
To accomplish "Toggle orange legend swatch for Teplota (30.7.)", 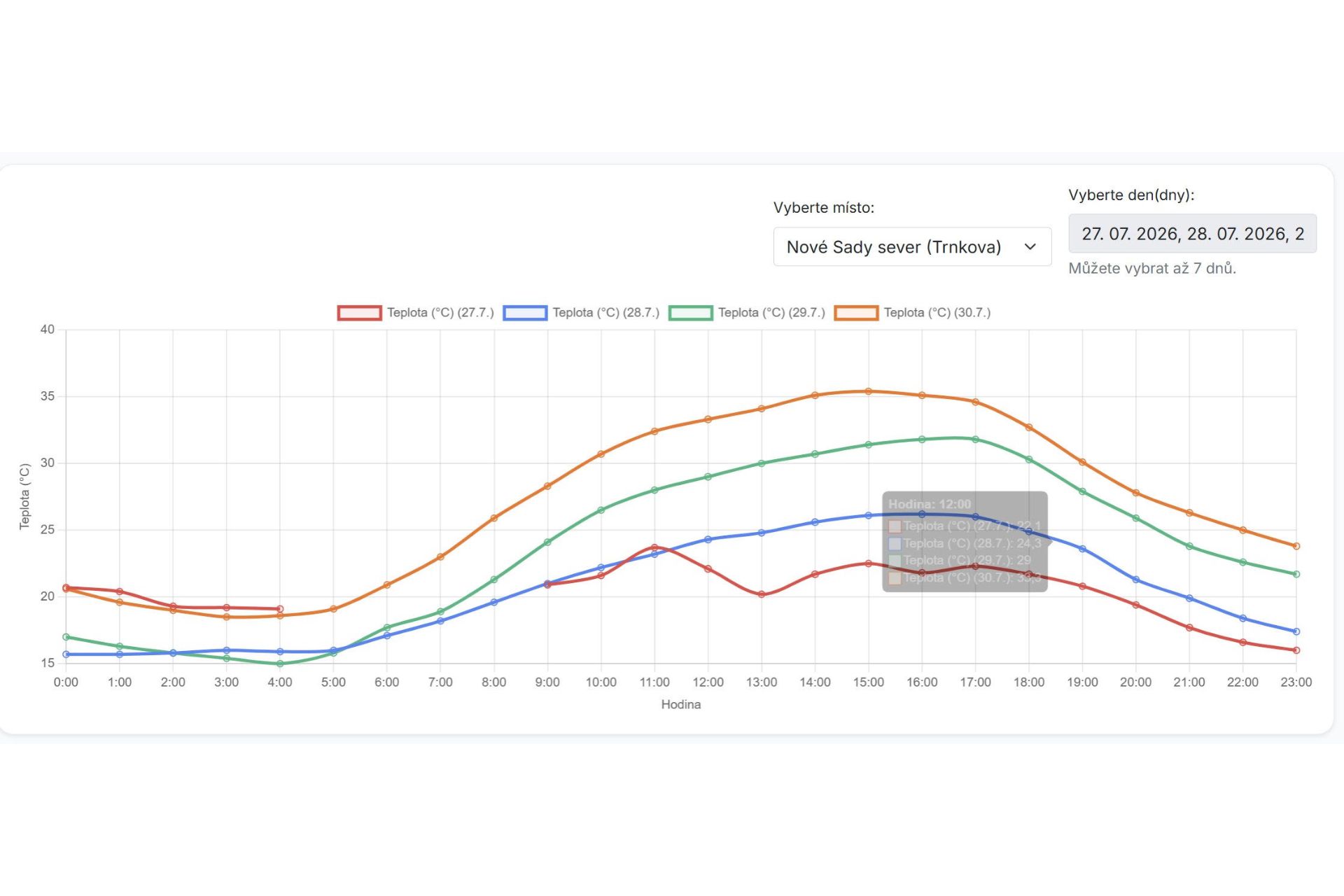I will (x=856, y=313).
